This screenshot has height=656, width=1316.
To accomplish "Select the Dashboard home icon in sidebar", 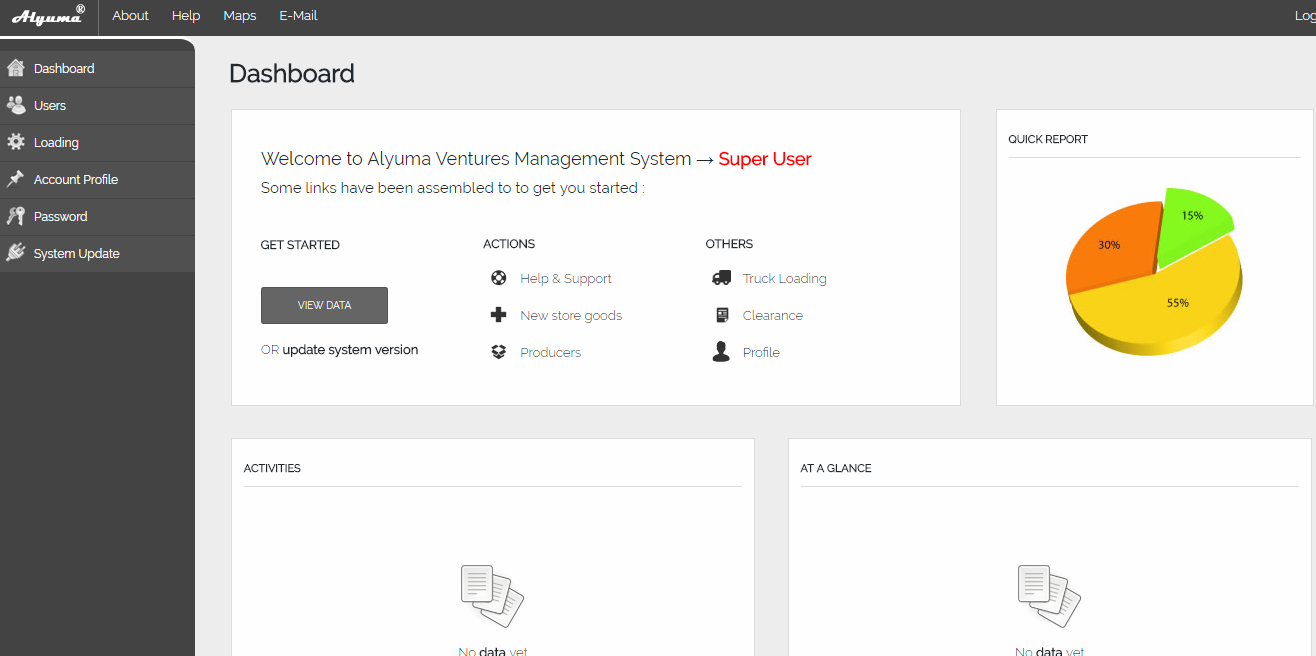I will [15, 68].
